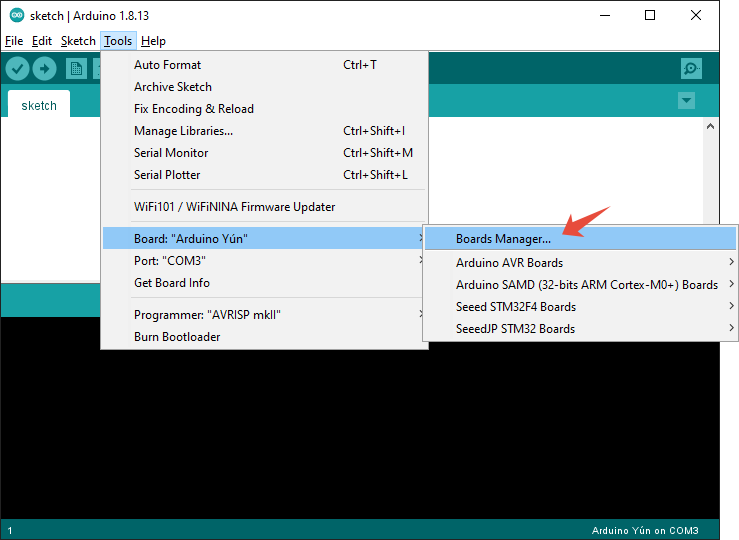This screenshot has height=540, width=739.
Task: Choose Manage Libraries... in the Tools menu
Action: tap(183, 131)
